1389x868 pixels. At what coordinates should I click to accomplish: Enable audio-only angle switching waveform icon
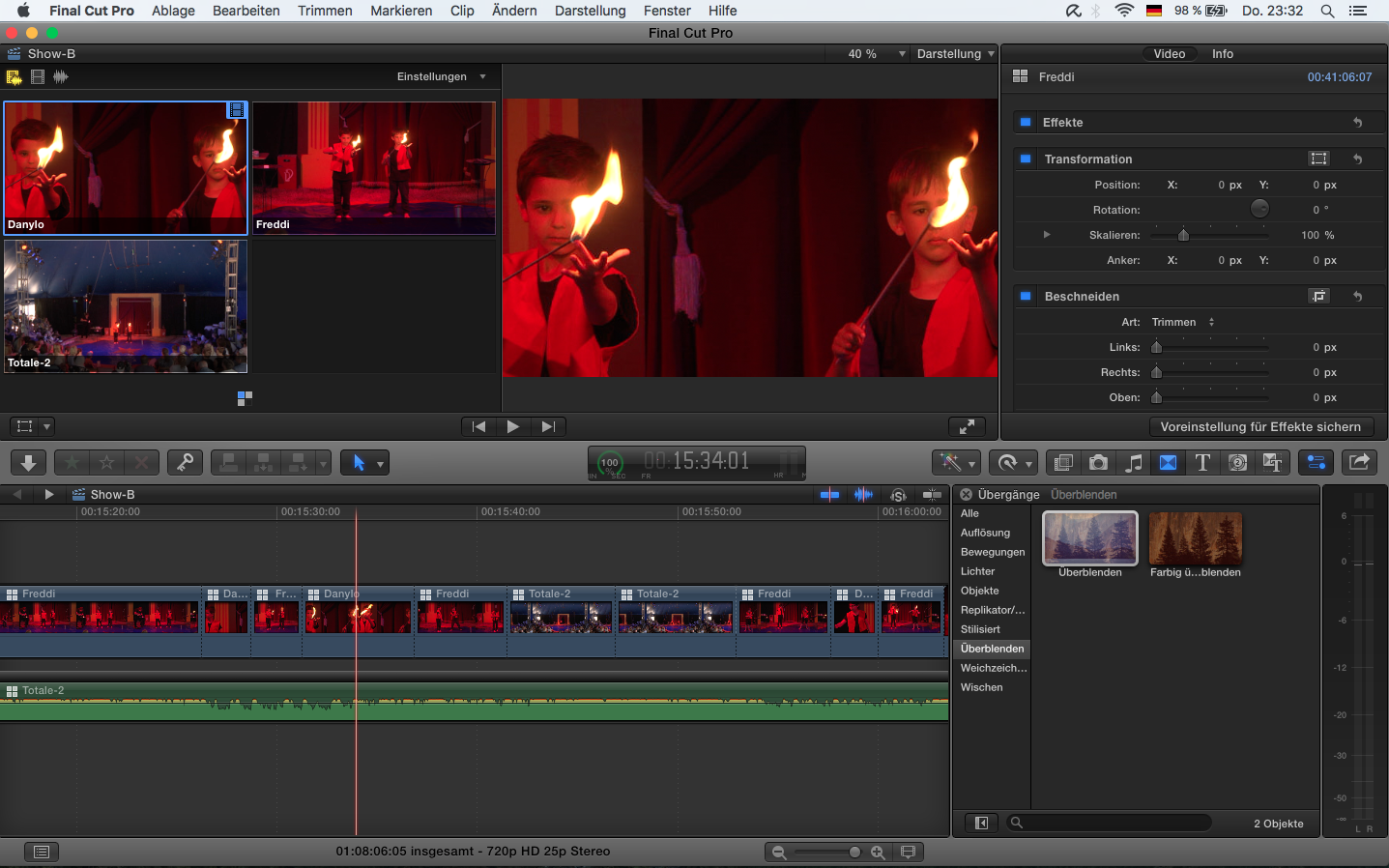pyautogui.click(x=61, y=77)
